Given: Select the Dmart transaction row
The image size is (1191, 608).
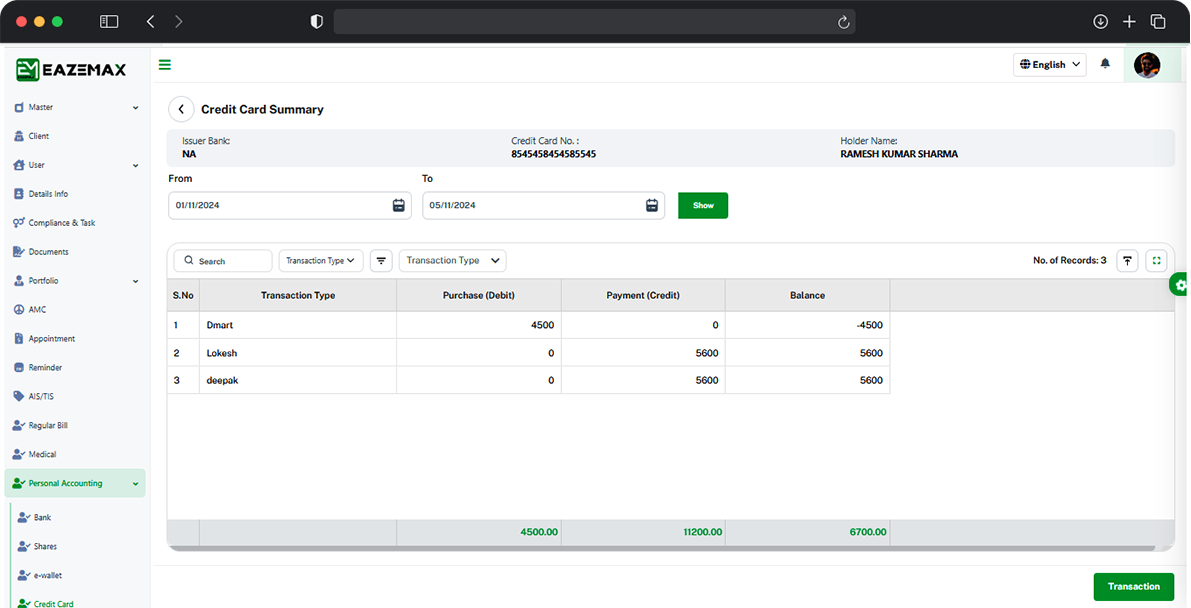Looking at the screenshot, I should 529,325.
